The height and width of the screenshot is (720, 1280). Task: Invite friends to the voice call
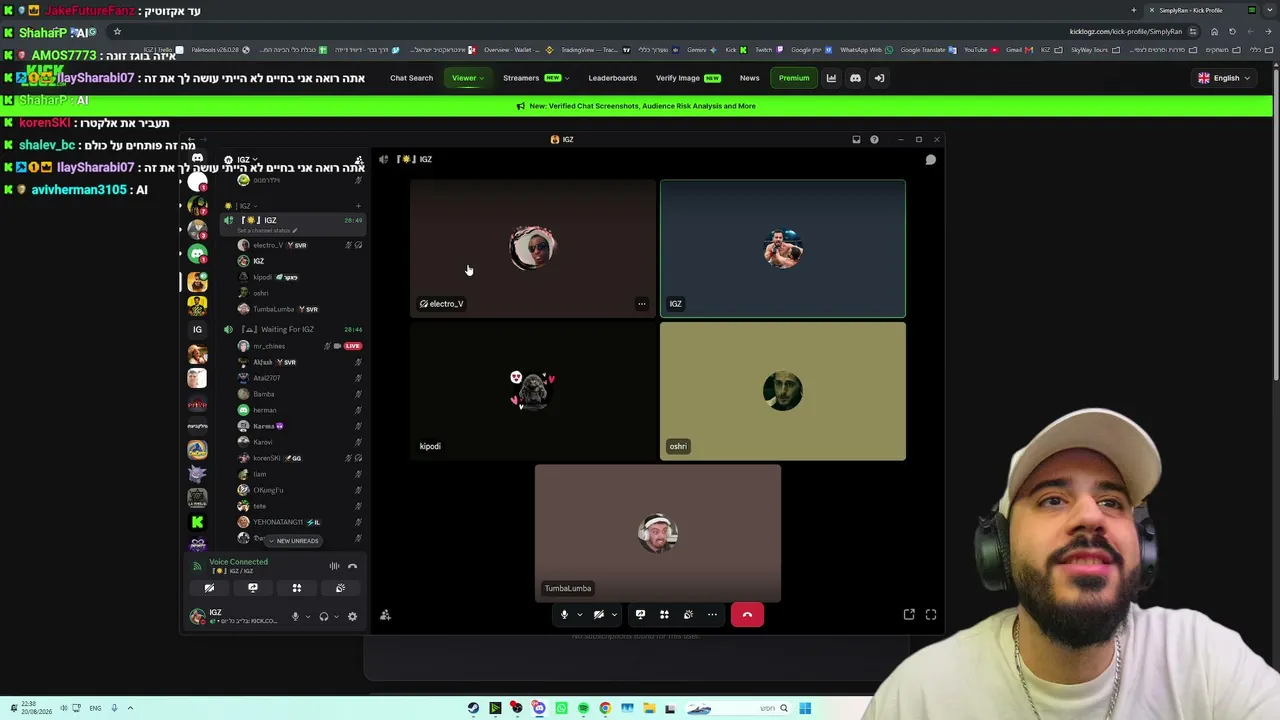pyautogui.click(x=385, y=615)
